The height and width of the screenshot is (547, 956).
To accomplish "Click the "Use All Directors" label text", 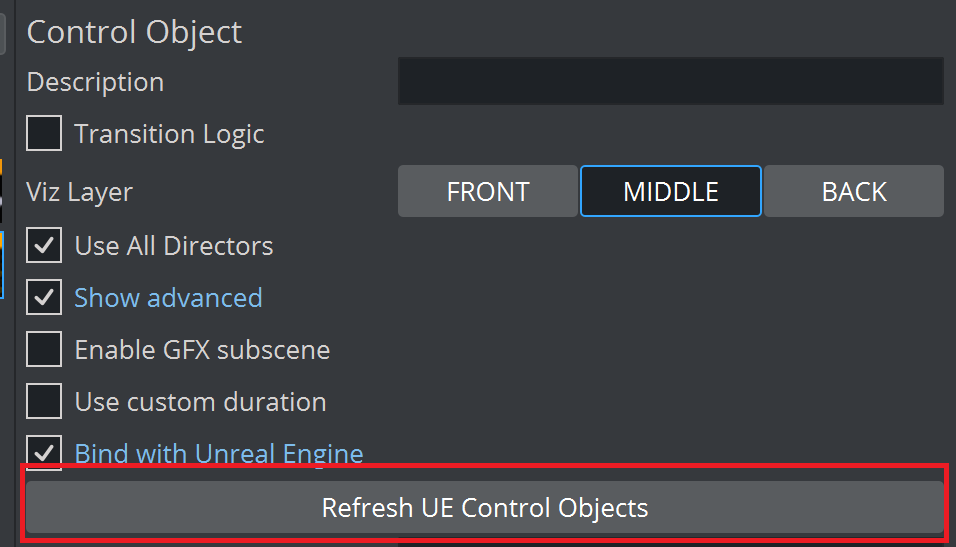I will pos(174,246).
